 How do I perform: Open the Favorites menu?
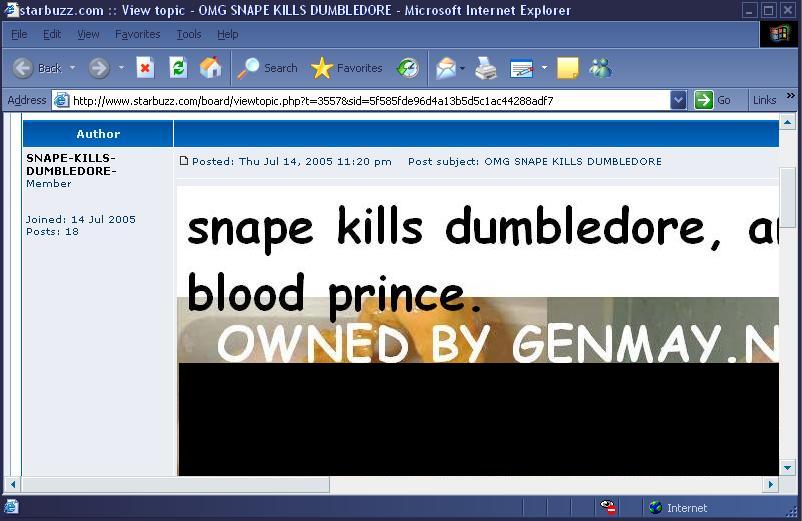point(138,34)
